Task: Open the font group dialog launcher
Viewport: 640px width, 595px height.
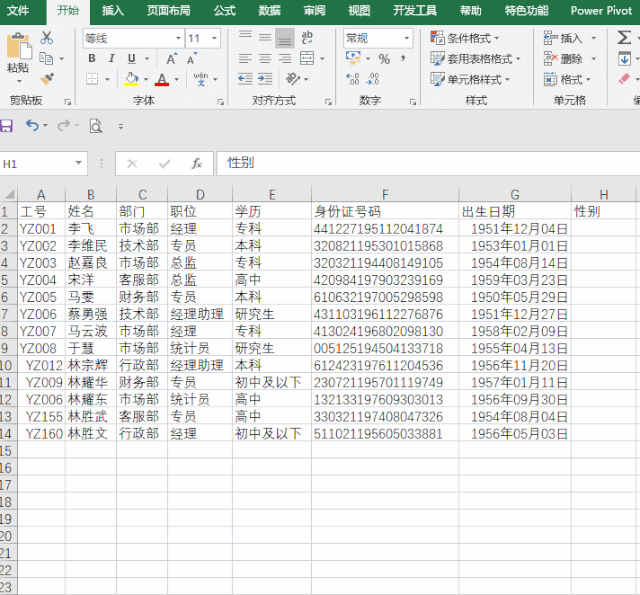Action: point(220,102)
